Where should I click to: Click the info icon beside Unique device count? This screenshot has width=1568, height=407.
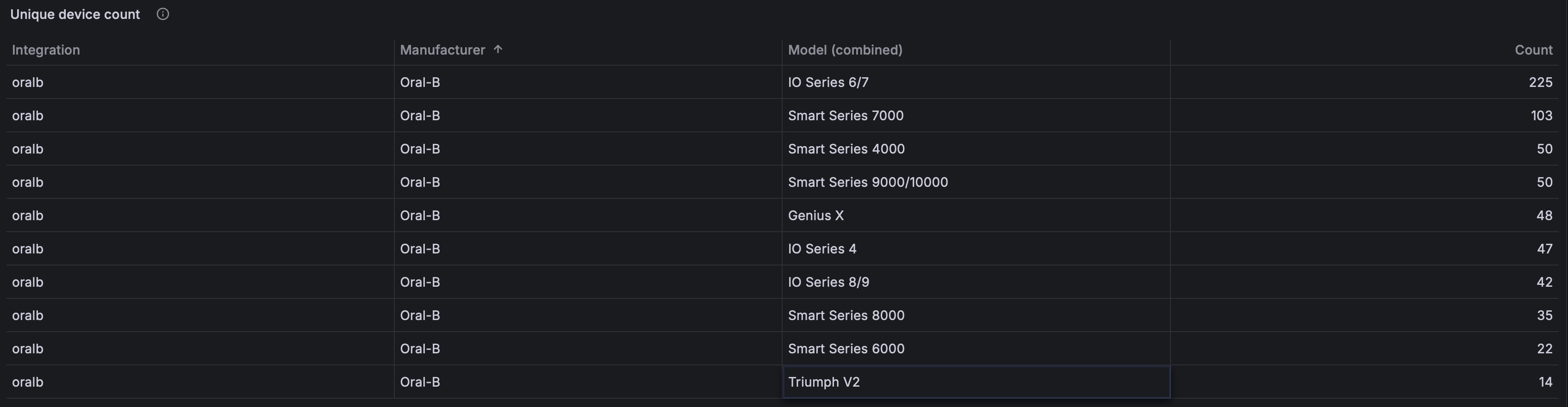(162, 14)
